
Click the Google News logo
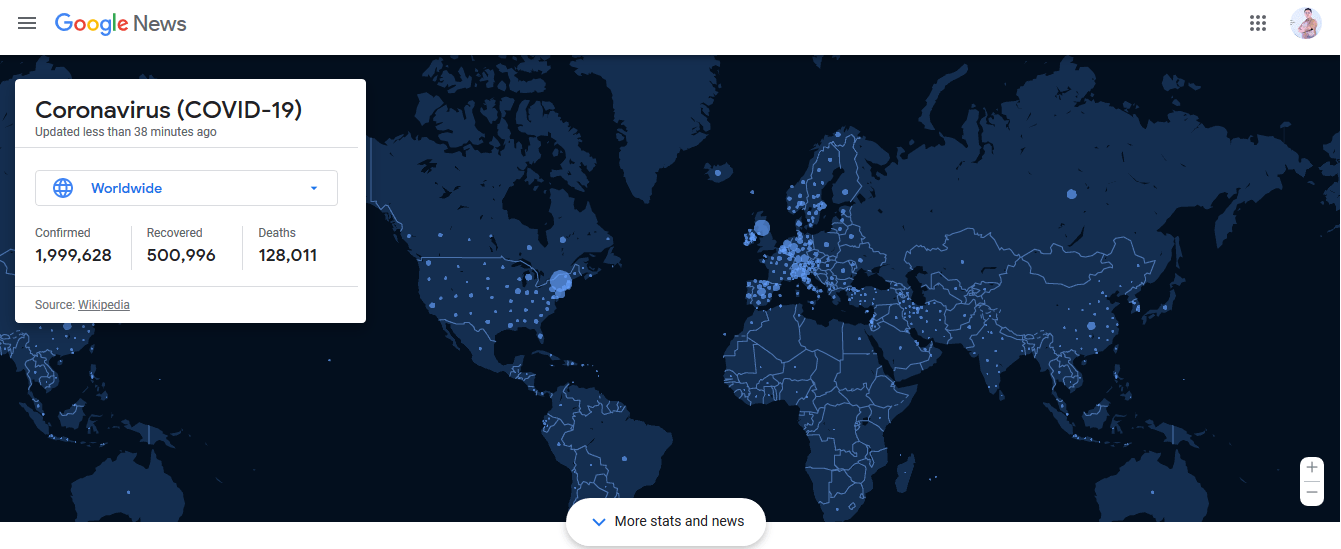121,24
